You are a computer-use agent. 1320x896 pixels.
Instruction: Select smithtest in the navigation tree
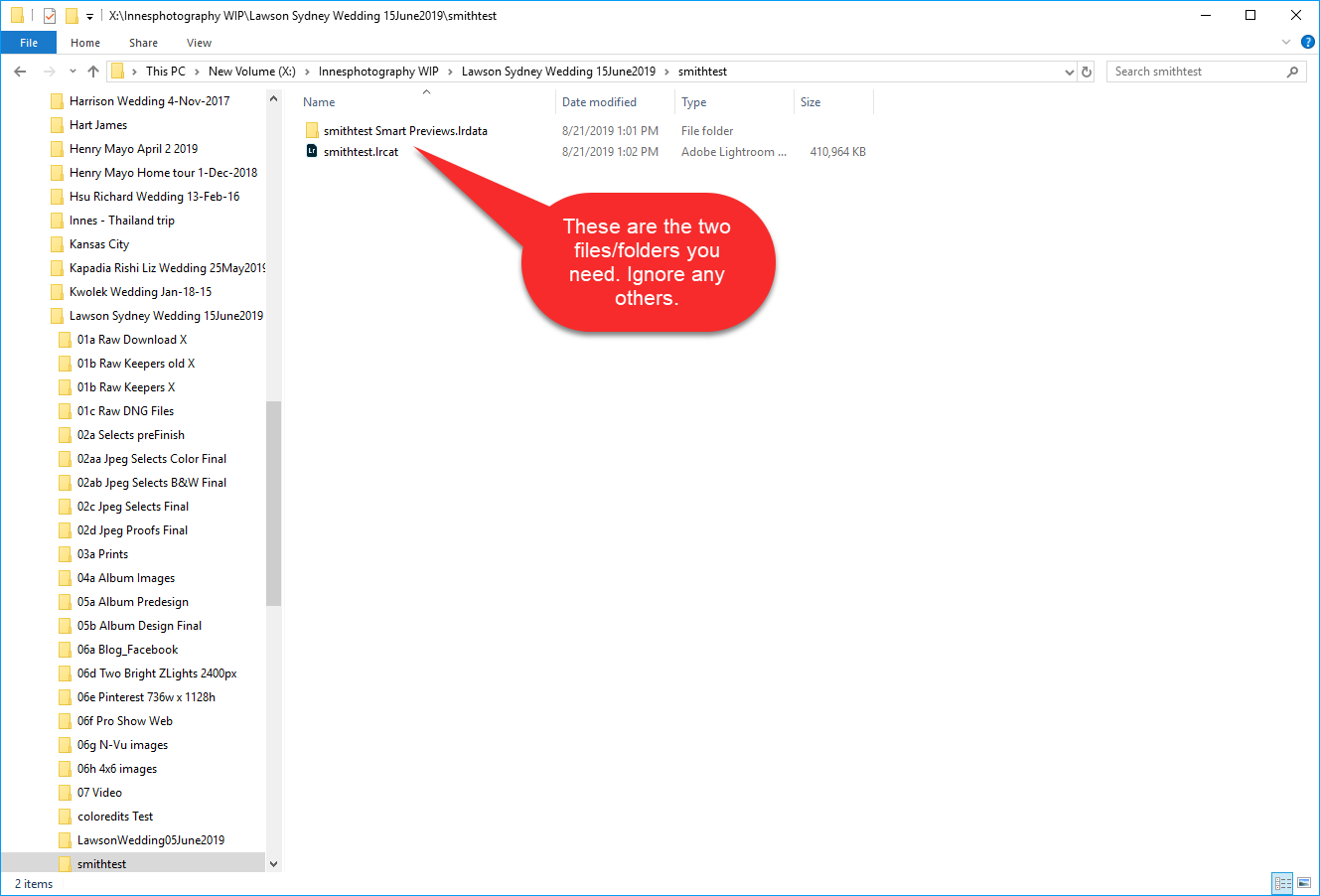[x=101, y=864]
